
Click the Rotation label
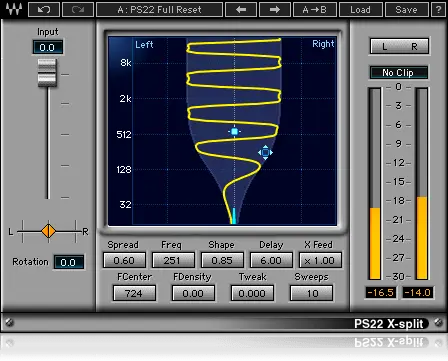30,262
